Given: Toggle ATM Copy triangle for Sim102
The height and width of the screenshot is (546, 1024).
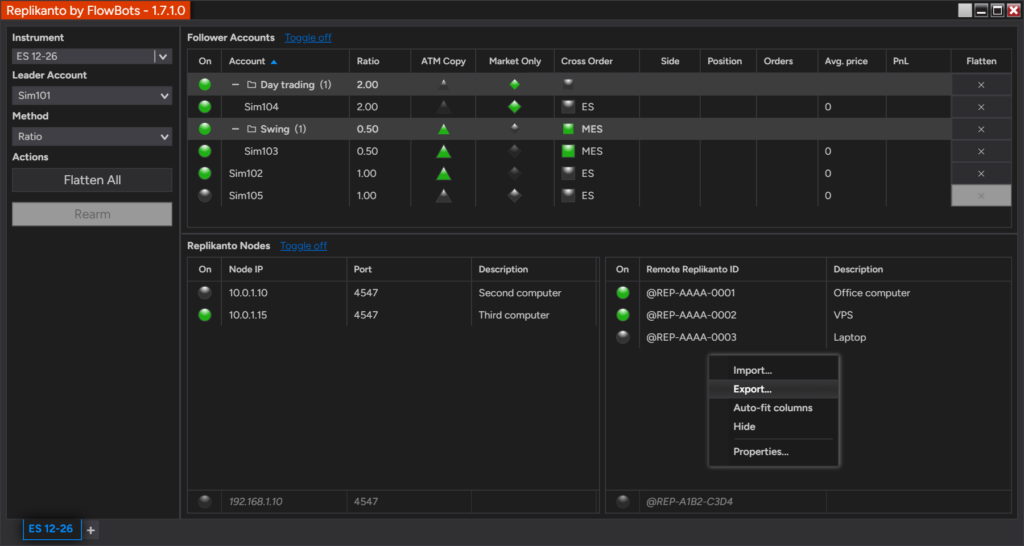Looking at the screenshot, I should (443, 174).
